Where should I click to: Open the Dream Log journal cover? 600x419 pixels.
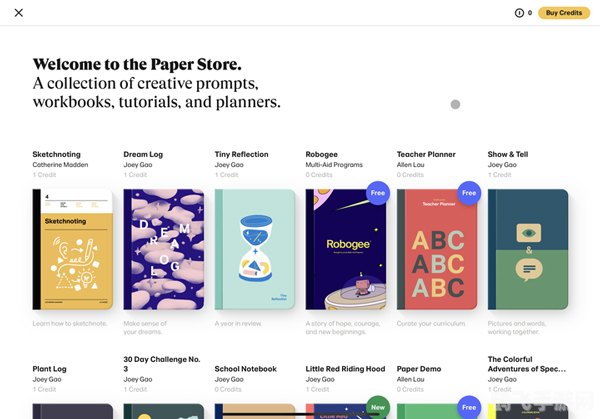tap(163, 250)
